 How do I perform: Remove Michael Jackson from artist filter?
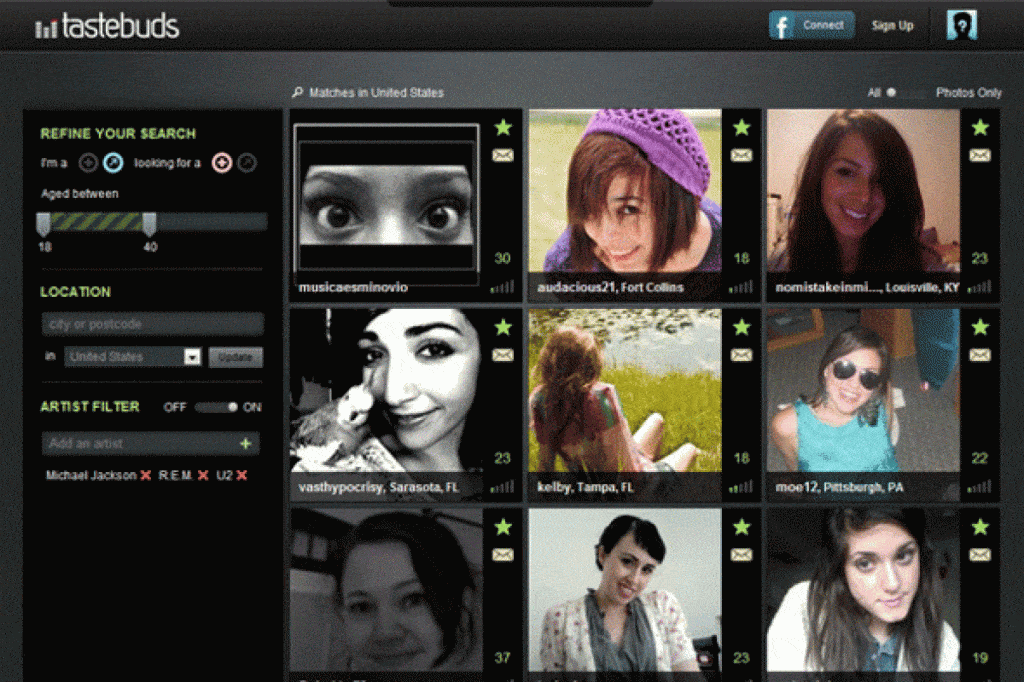tap(146, 476)
